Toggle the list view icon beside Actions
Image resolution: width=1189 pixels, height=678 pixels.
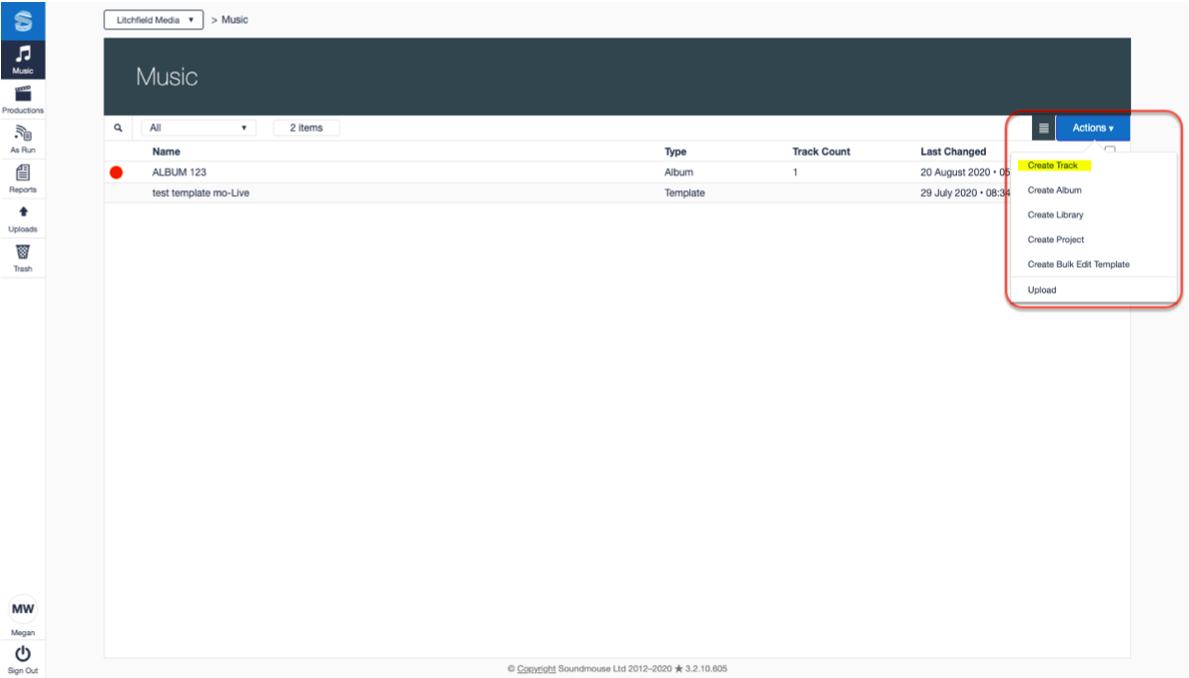coord(1043,128)
